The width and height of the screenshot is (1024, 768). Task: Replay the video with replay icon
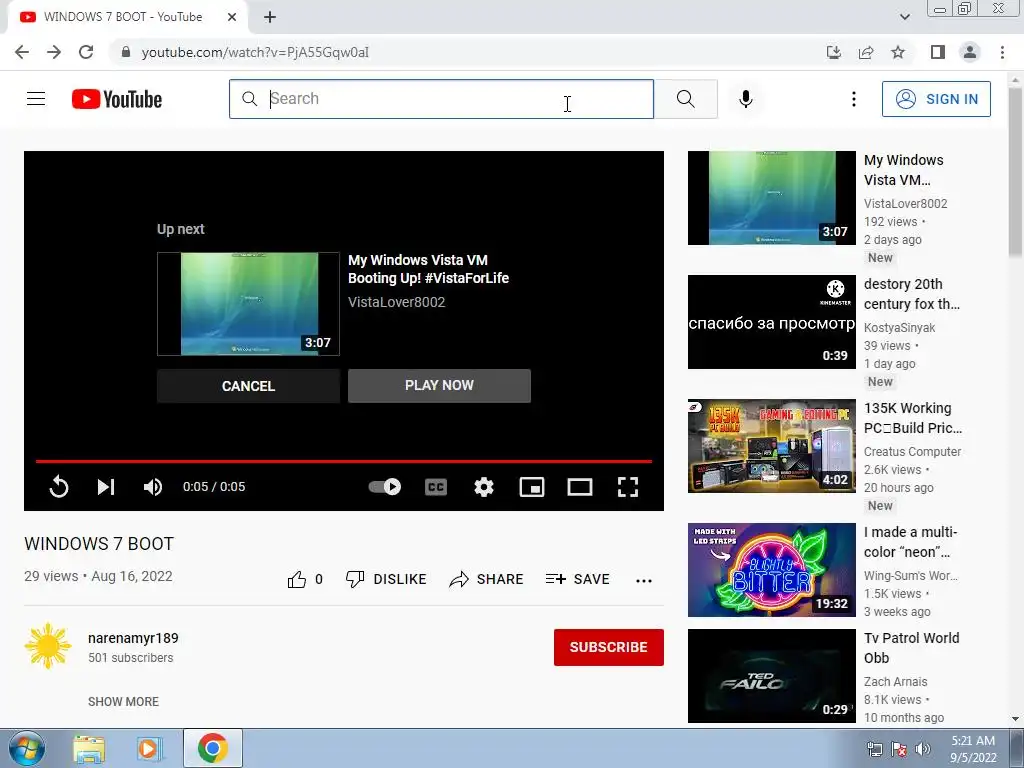pyautogui.click(x=59, y=487)
